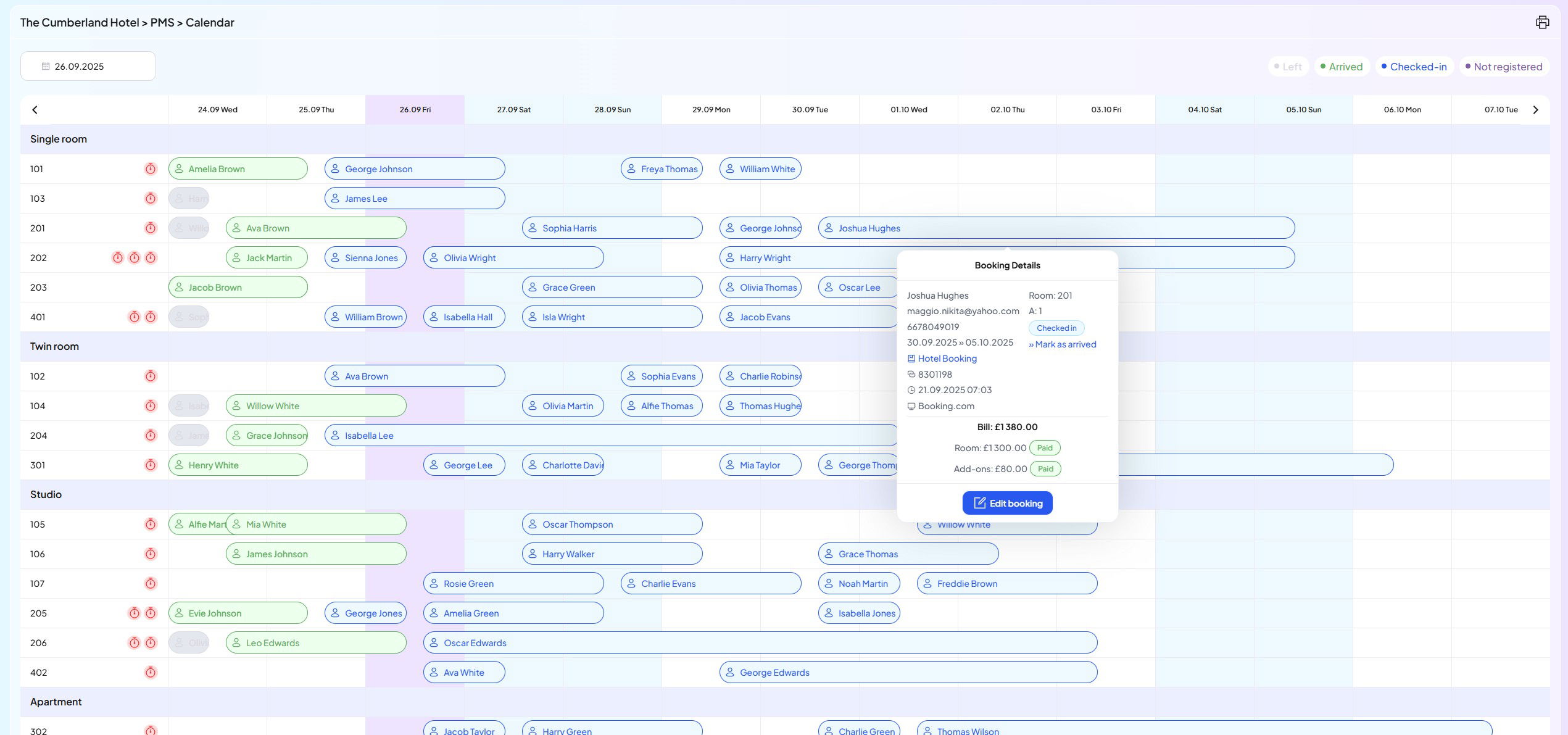Click the print icon in header
Image resolution: width=1568 pixels, height=735 pixels.
[x=1542, y=22]
